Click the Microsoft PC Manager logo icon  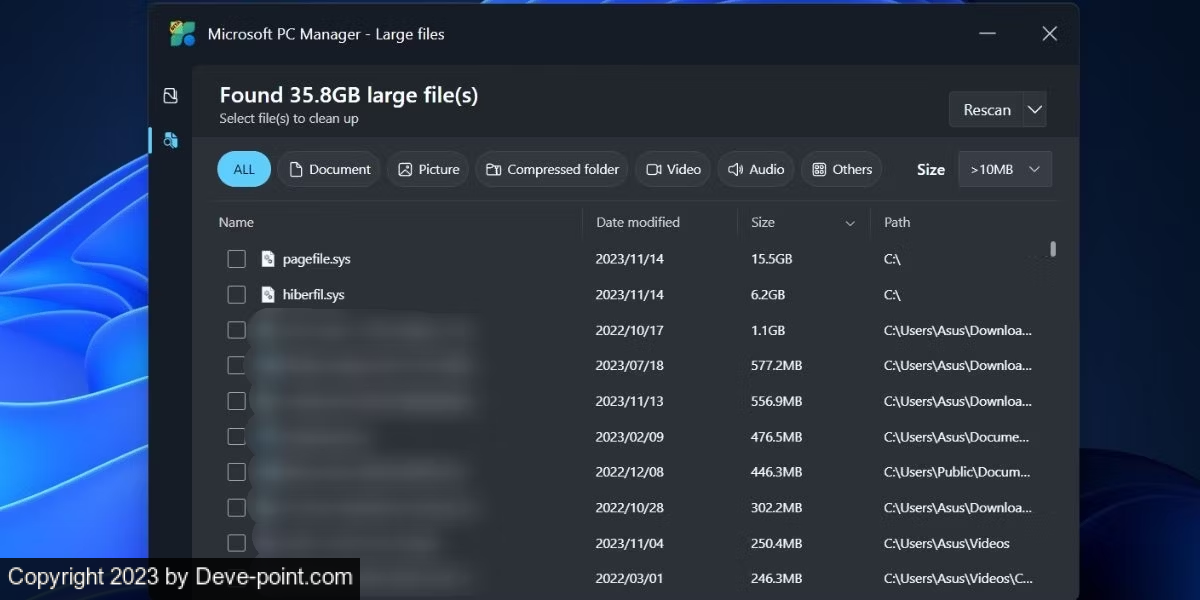point(182,34)
